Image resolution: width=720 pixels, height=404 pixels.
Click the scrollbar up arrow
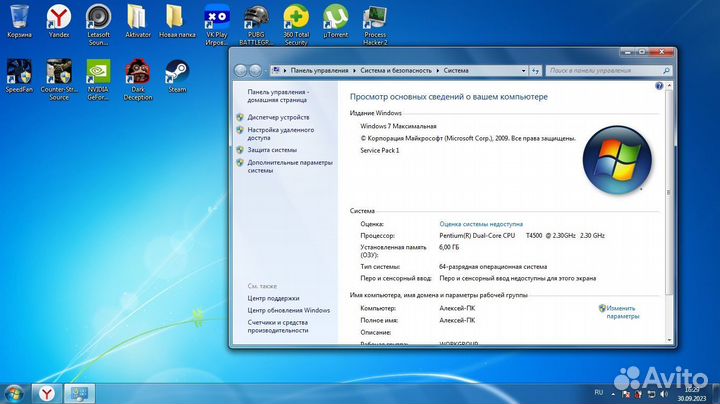click(x=669, y=85)
